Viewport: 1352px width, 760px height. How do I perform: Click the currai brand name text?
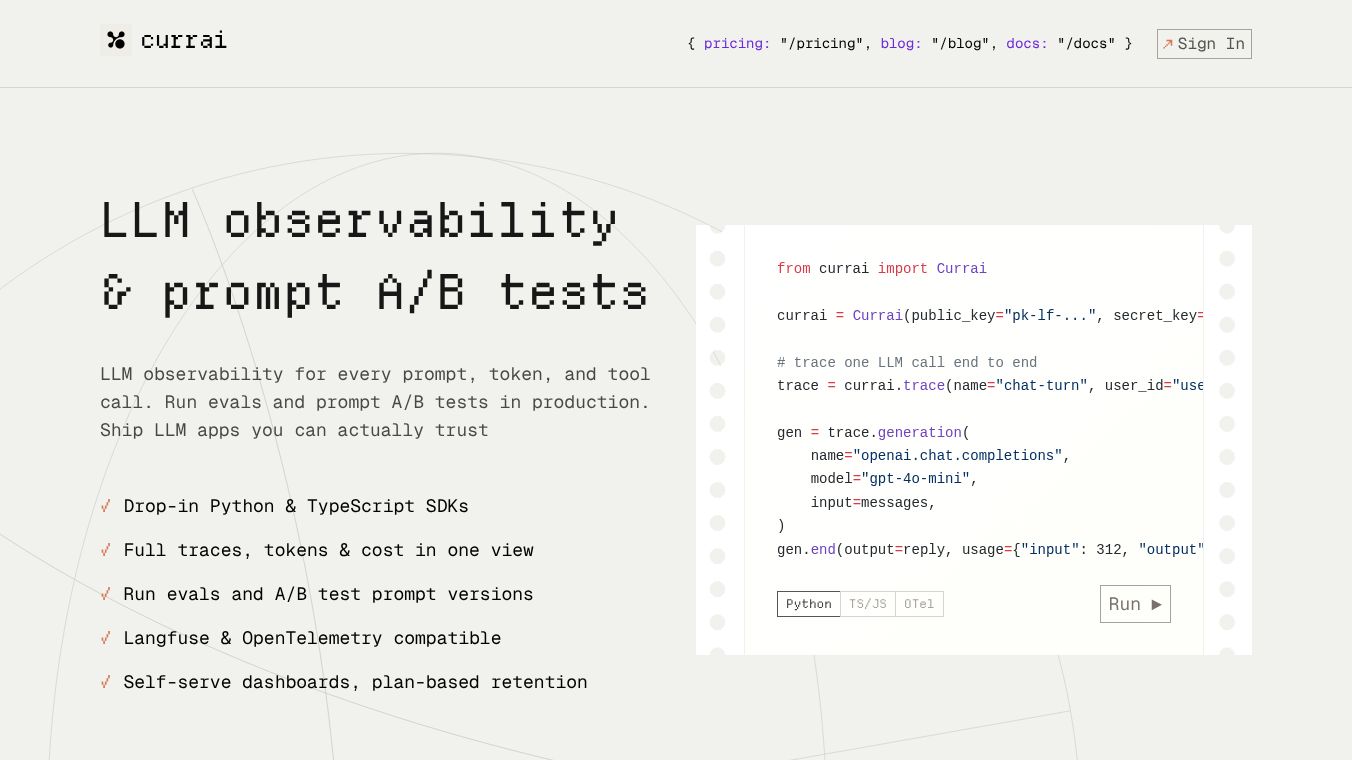184,40
